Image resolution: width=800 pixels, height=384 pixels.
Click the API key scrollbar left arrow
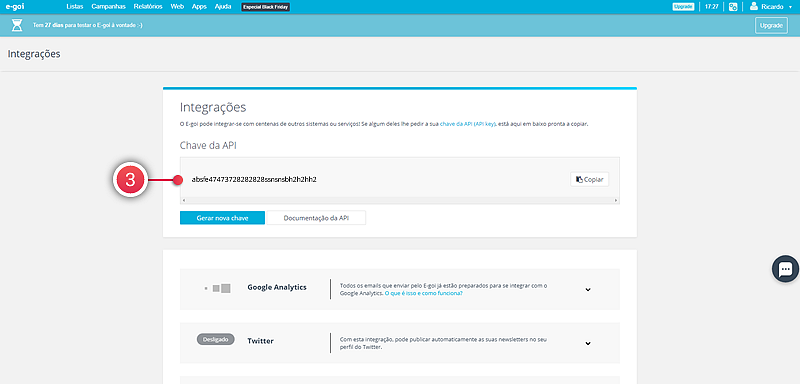coord(183,201)
